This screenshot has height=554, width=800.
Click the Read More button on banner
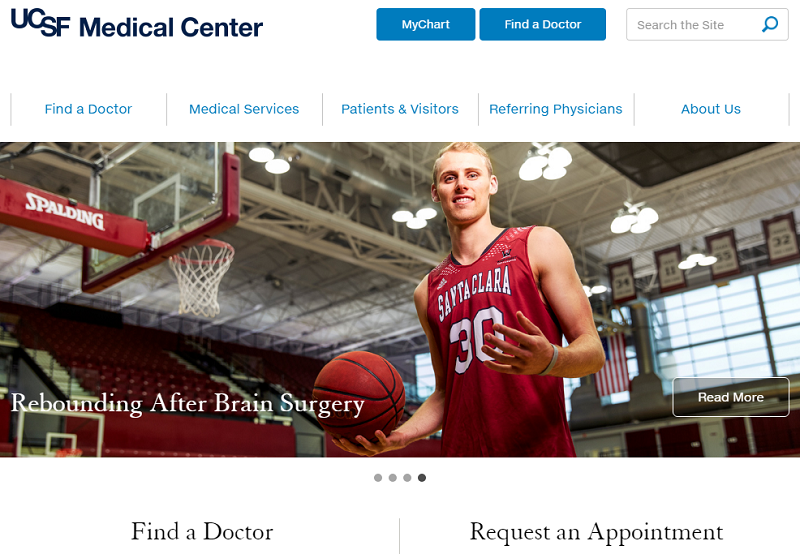pos(731,397)
